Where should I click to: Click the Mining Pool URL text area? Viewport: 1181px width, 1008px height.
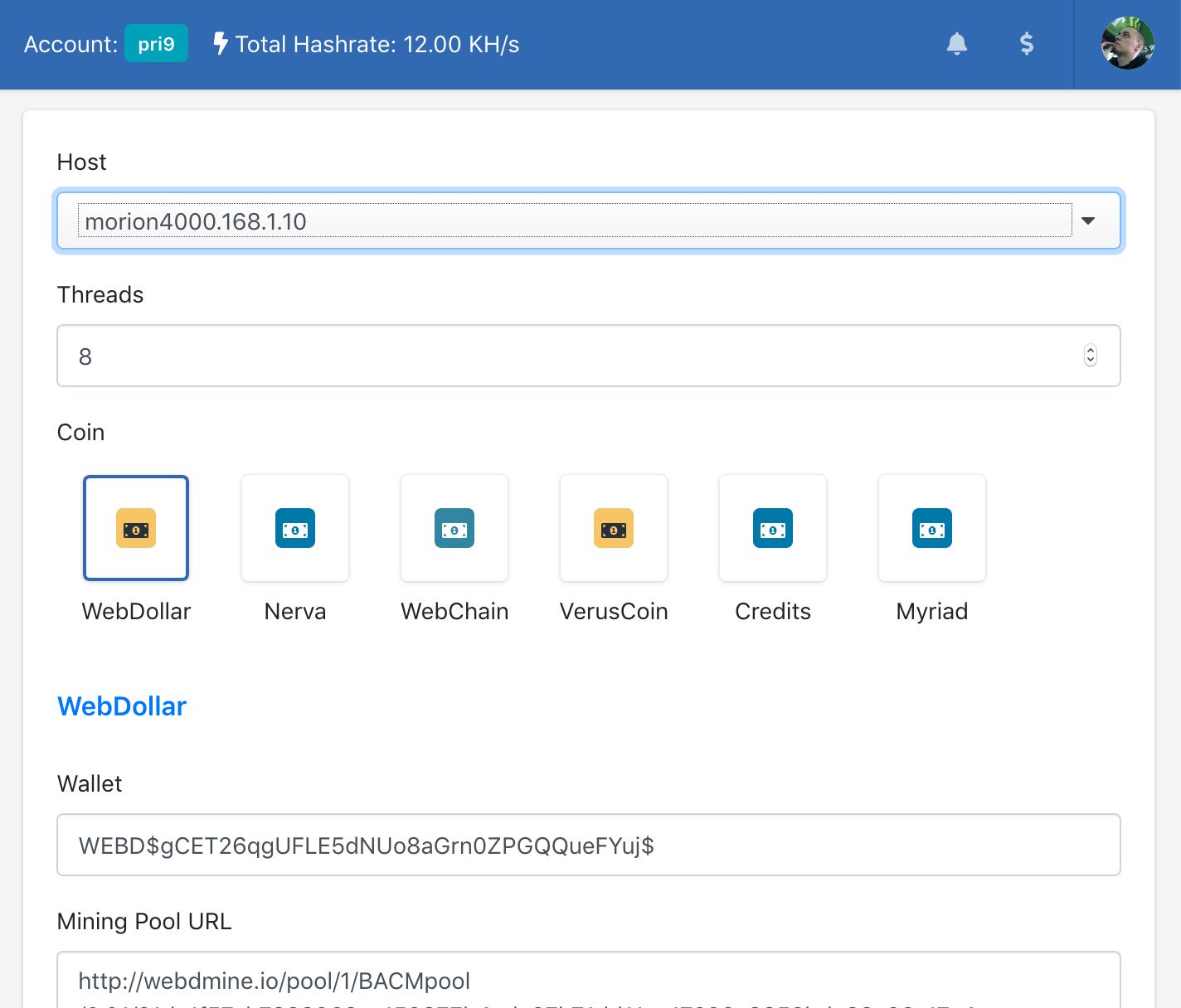point(589,980)
